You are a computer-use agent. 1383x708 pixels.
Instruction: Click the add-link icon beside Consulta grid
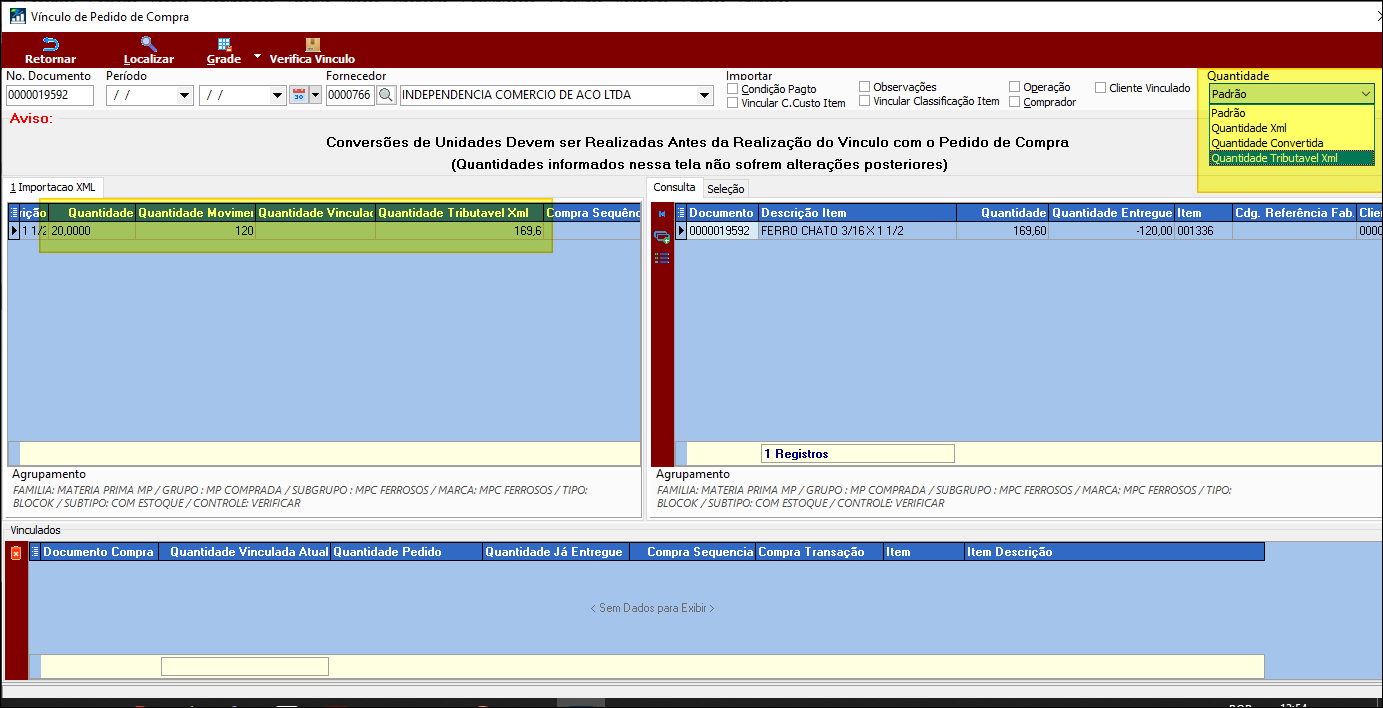(x=661, y=237)
